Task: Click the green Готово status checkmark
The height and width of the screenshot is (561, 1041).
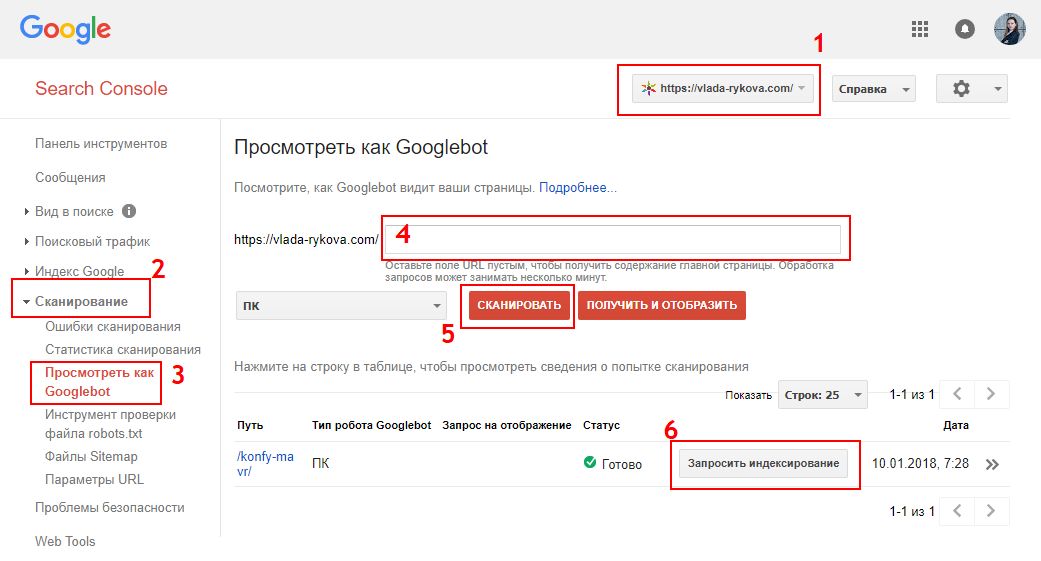Action: tap(590, 462)
